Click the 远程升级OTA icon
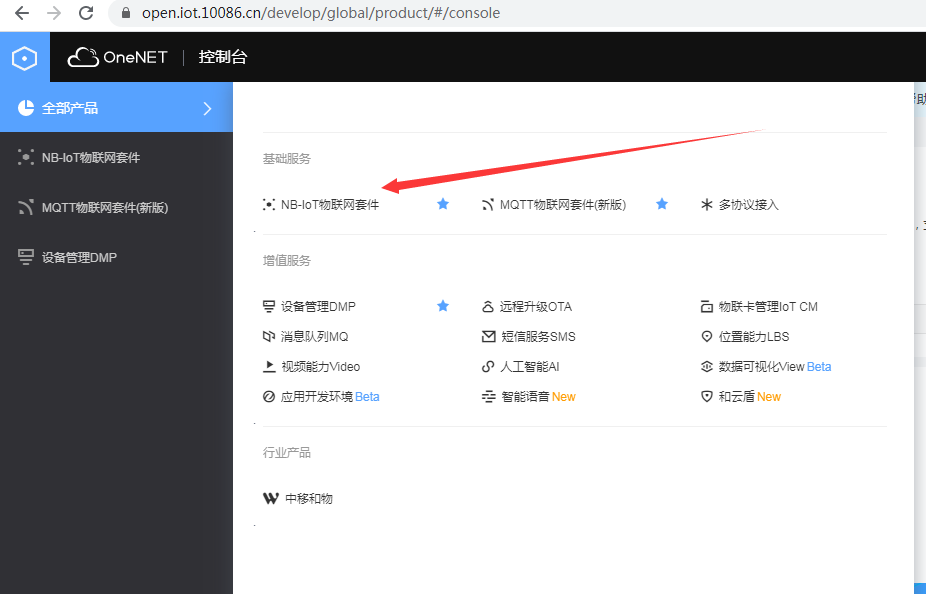 click(488, 306)
